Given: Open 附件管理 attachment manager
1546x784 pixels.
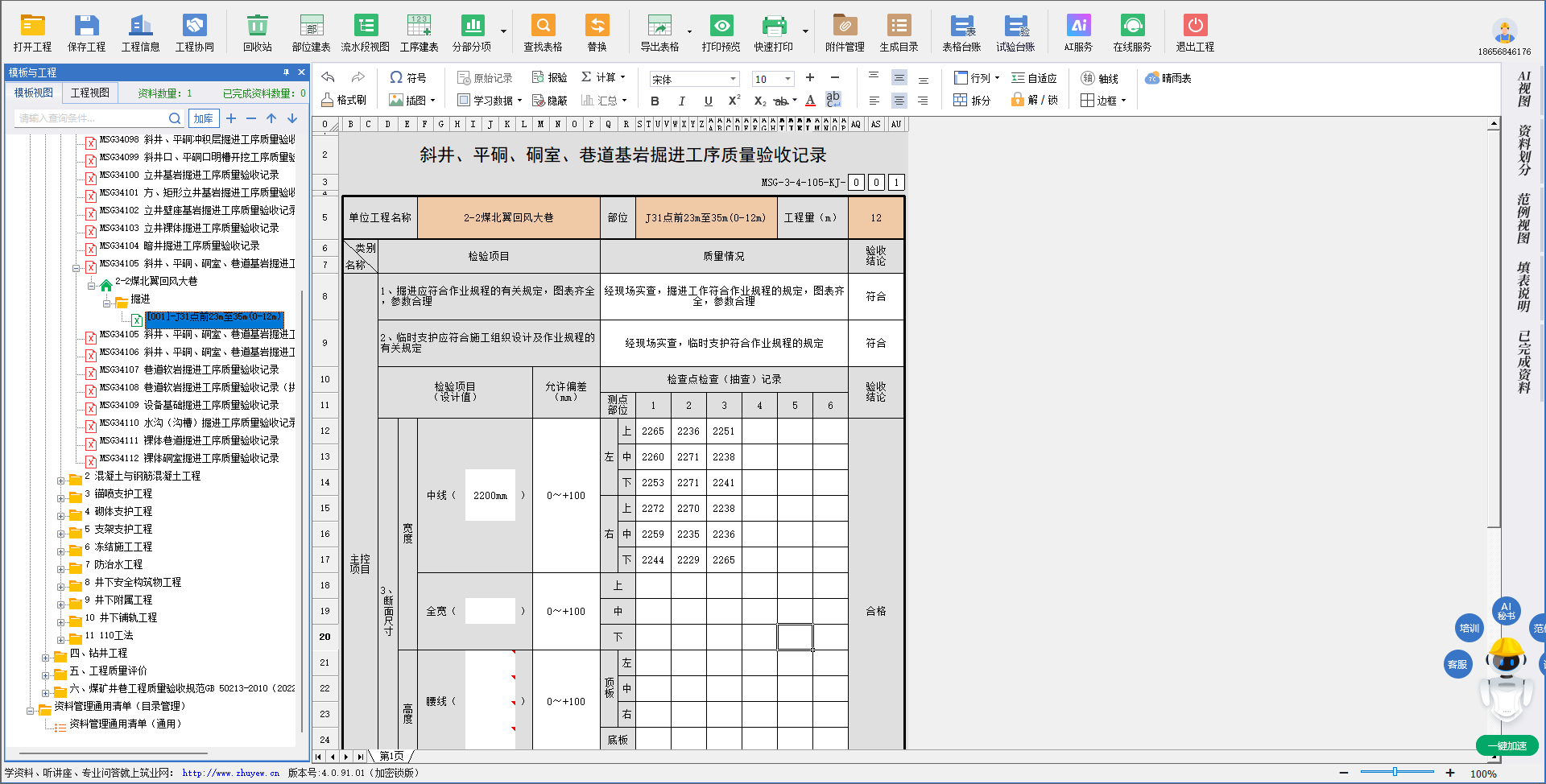Looking at the screenshot, I should 845,33.
